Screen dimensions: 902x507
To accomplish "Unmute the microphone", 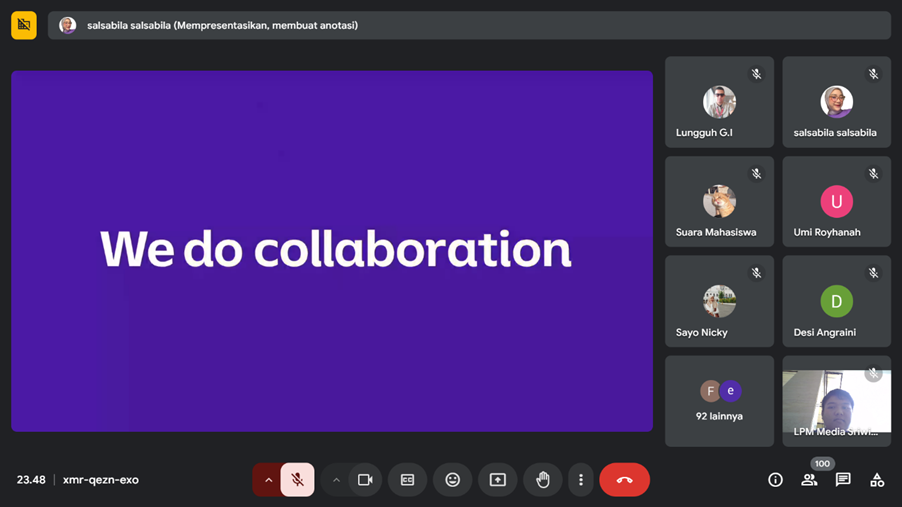I will [x=297, y=480].
